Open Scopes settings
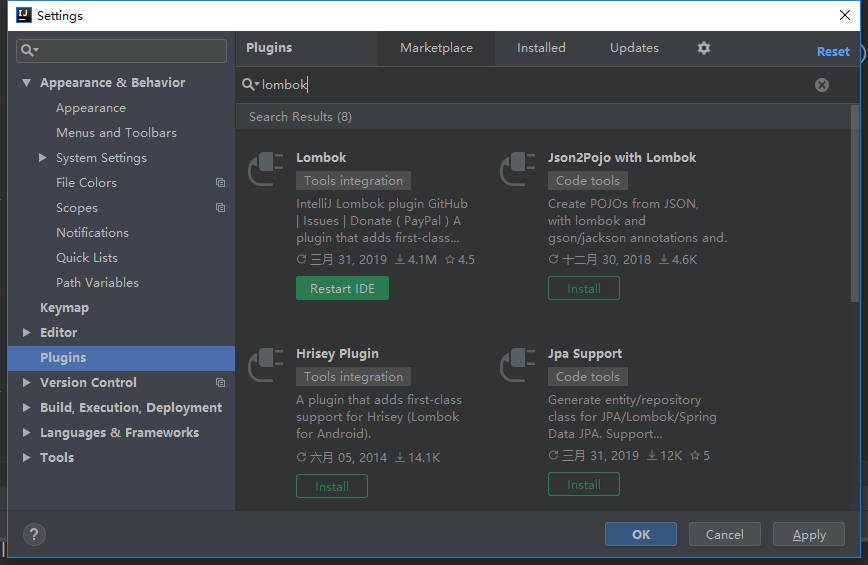The image size is (868, 565). (x=76, y=208)
